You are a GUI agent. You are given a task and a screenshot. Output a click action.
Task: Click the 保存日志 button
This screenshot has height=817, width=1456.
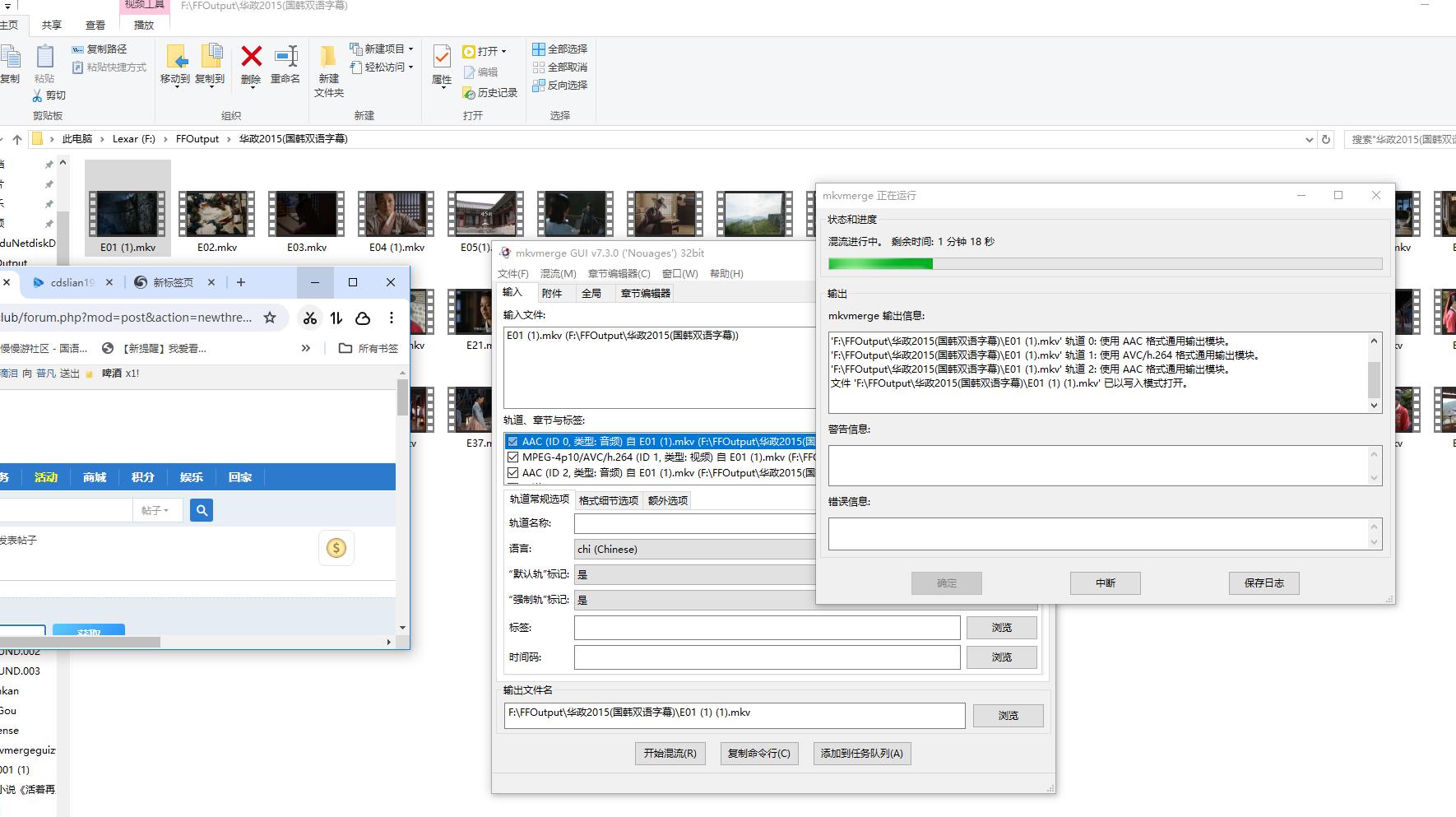[x=1264, y=583]
